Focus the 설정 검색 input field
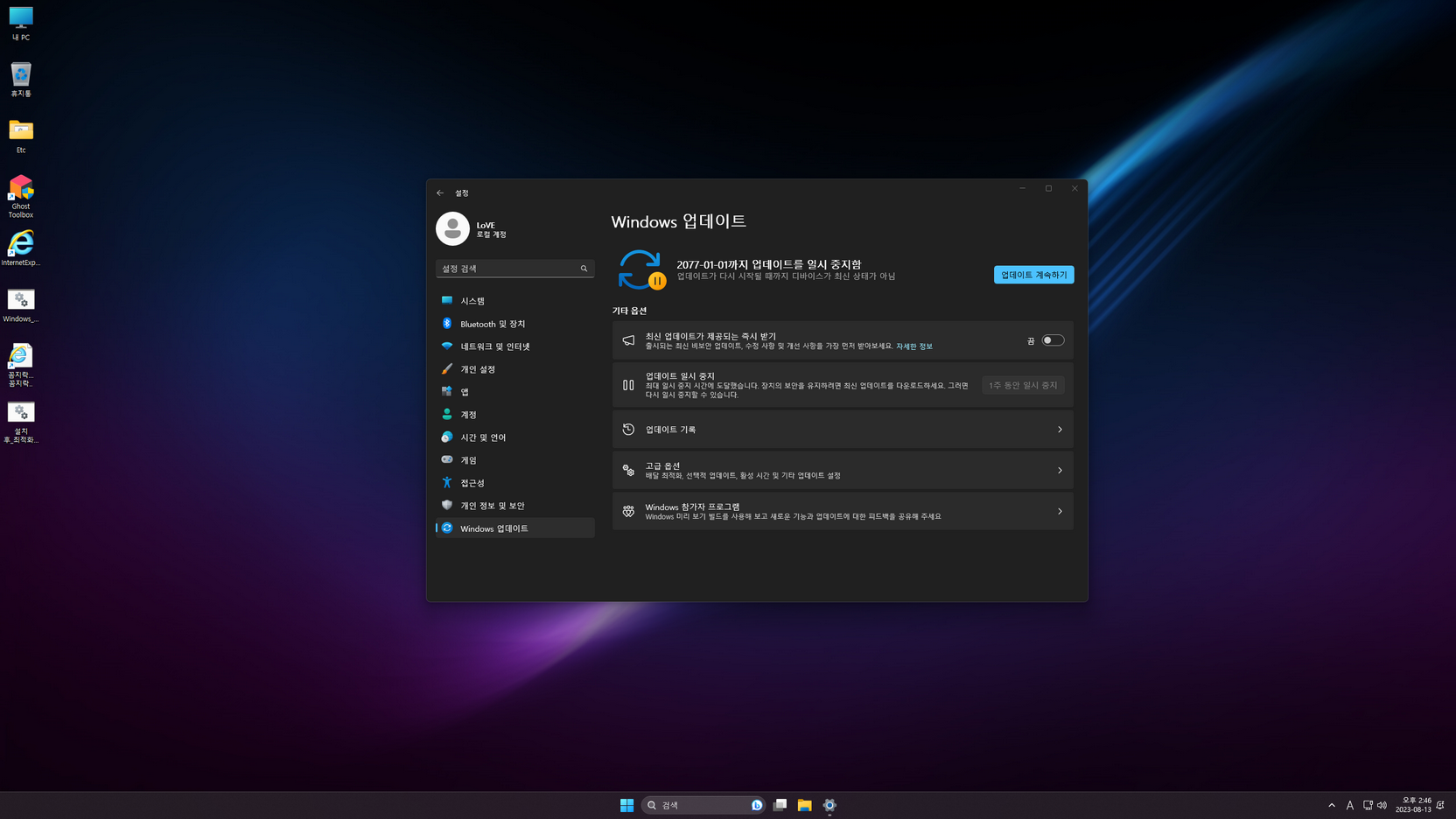The width and height of the screenshot is (1456, 819). coord(515,269)
